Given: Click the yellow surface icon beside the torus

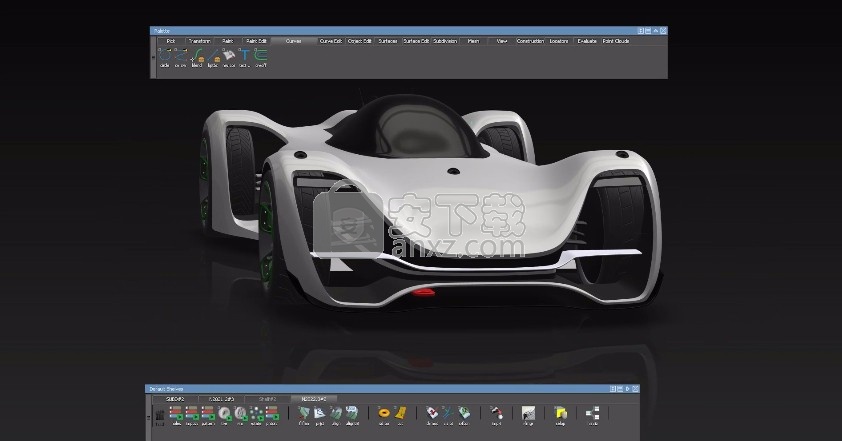Looking at the screenshot, I should [x=400, y=413].
